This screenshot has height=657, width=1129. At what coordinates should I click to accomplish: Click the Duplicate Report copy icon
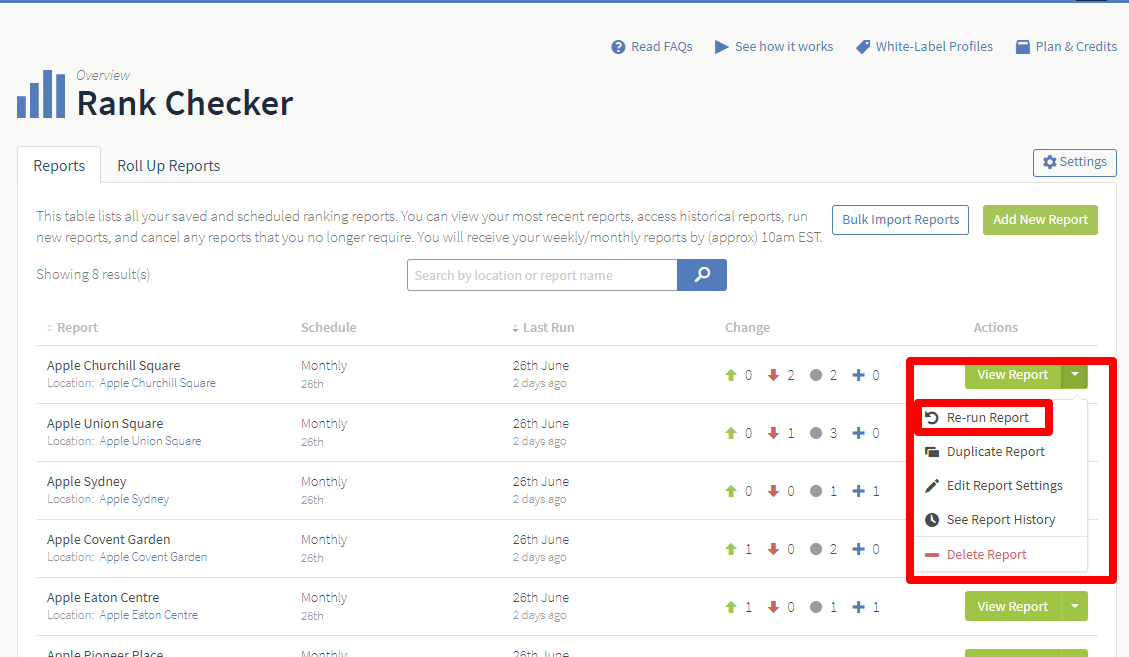pyautogui.click(x=932, y=452)
